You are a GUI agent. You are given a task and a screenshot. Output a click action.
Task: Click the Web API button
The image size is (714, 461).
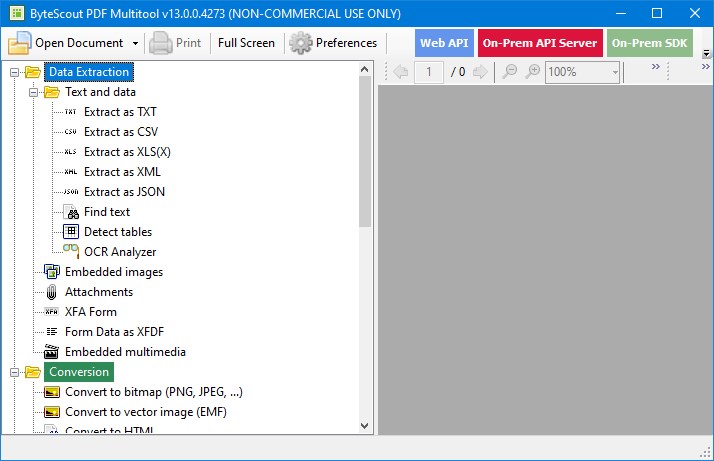pyautogui.click(x=444, y=43)
